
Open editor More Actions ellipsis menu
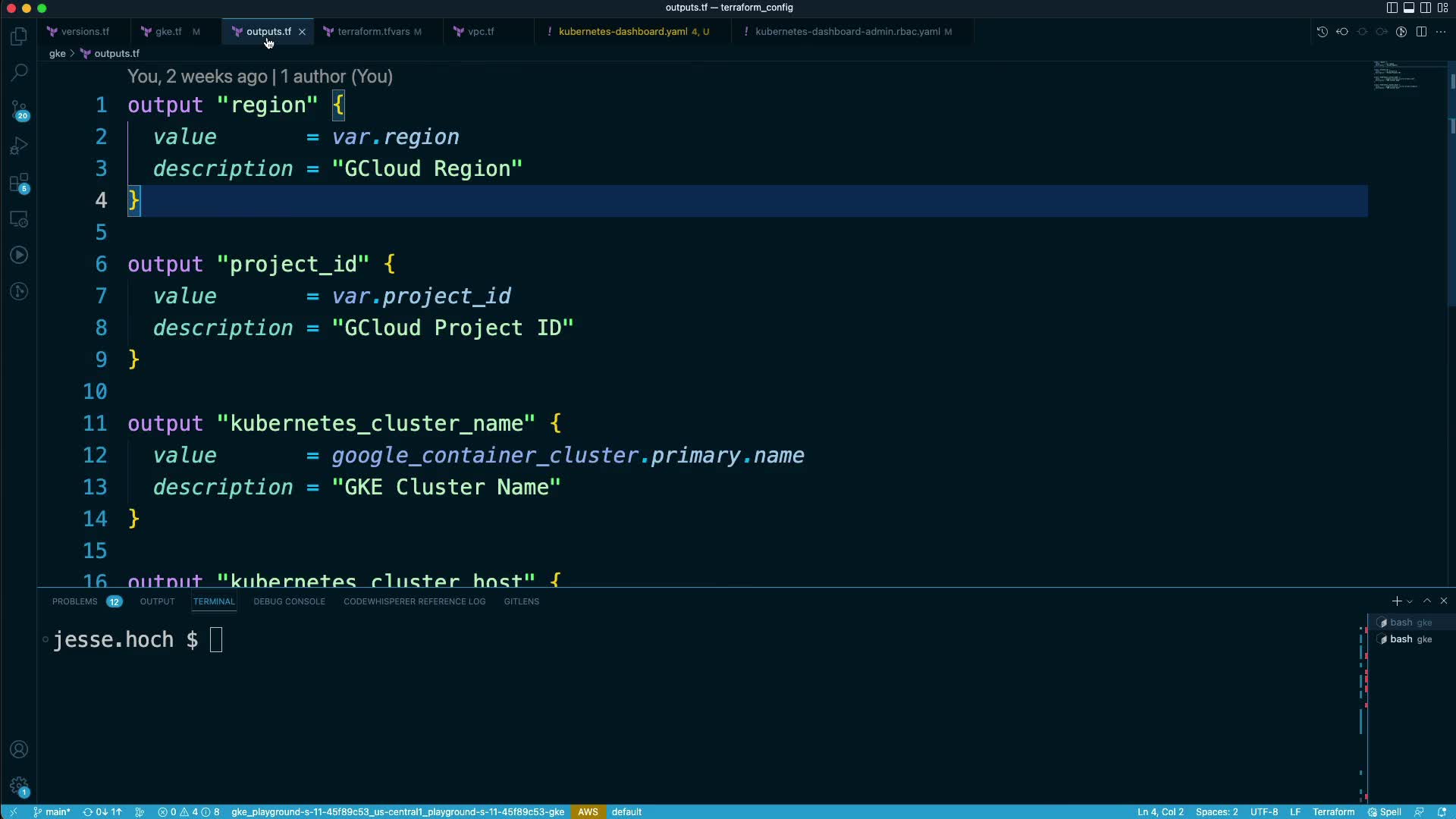(1441, 32)
